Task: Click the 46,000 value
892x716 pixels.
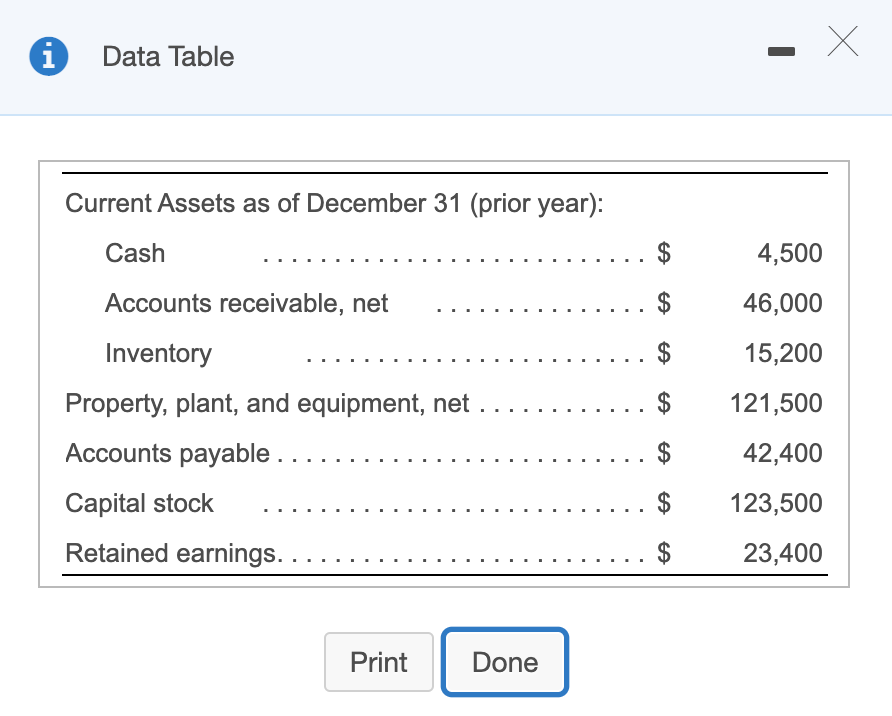Action: point(783,303)
